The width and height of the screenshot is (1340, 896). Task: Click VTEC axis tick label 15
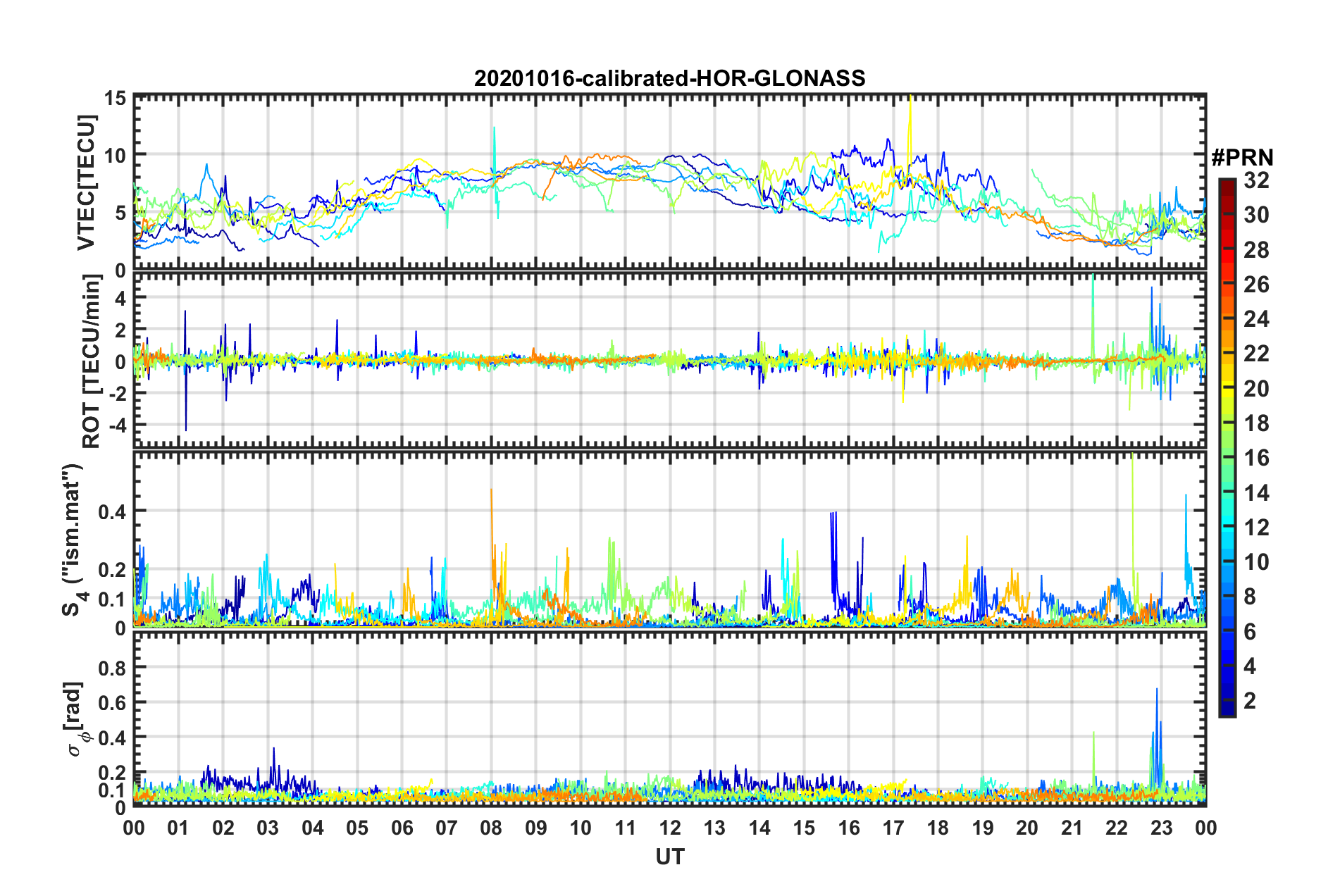115,98
